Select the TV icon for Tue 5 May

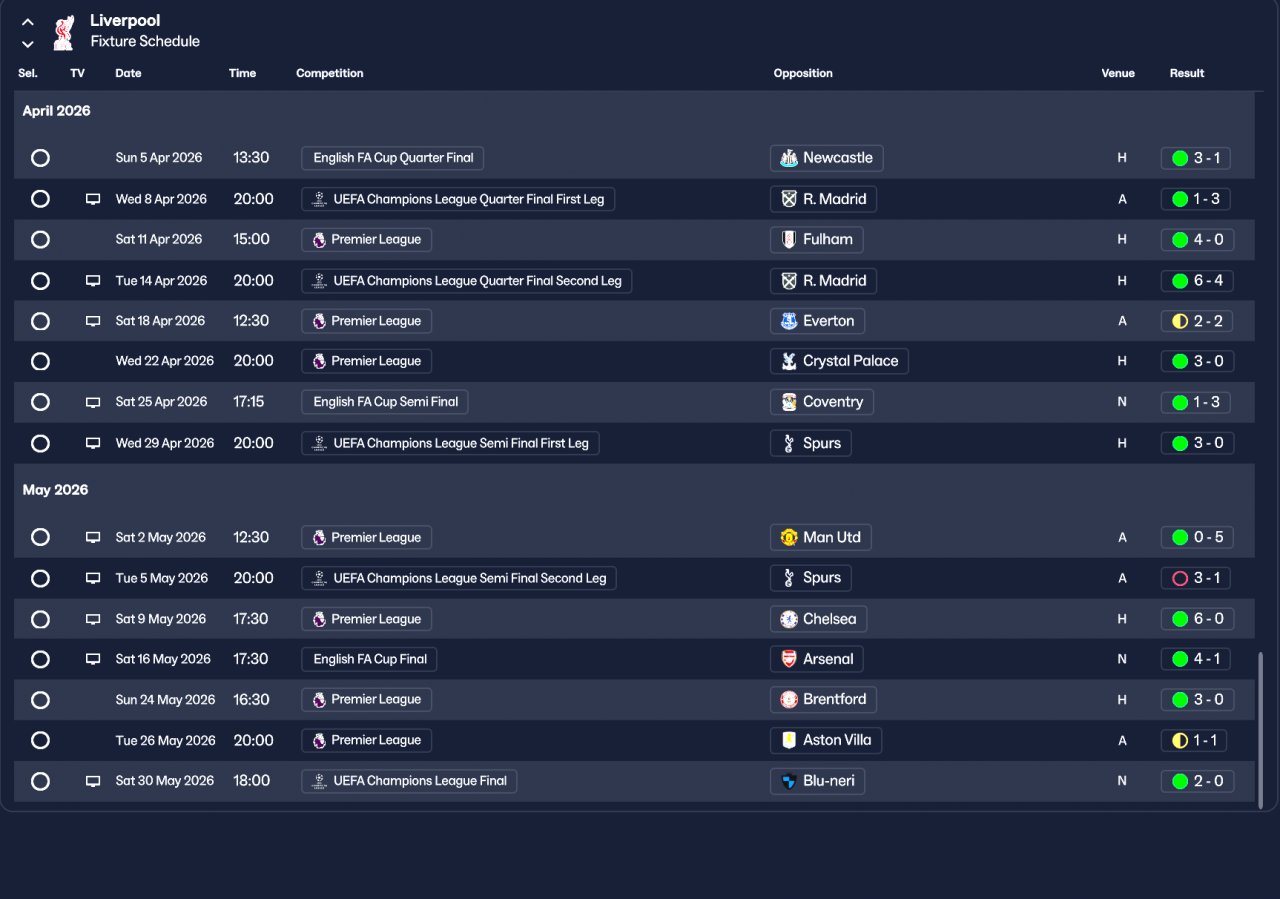(93, 578)
